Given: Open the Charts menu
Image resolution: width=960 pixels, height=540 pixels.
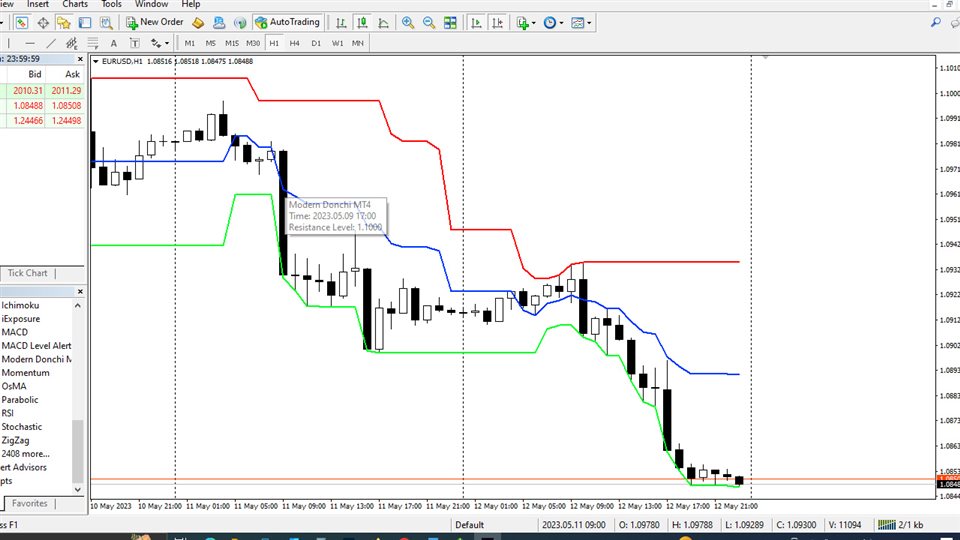Looking at the screenshot, I should point(75,4).
